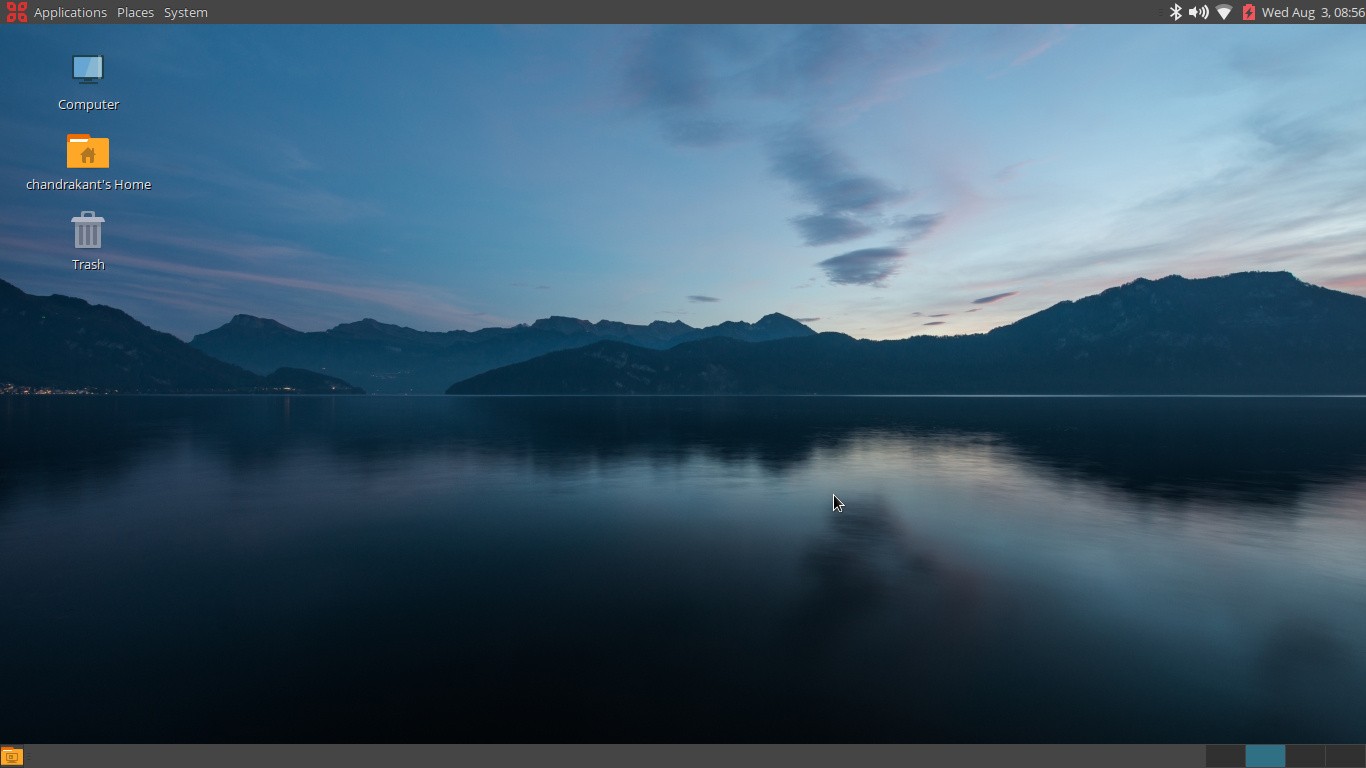1366x768 pixels.
Task: Open the Places menu
Action: coord(135,12)
